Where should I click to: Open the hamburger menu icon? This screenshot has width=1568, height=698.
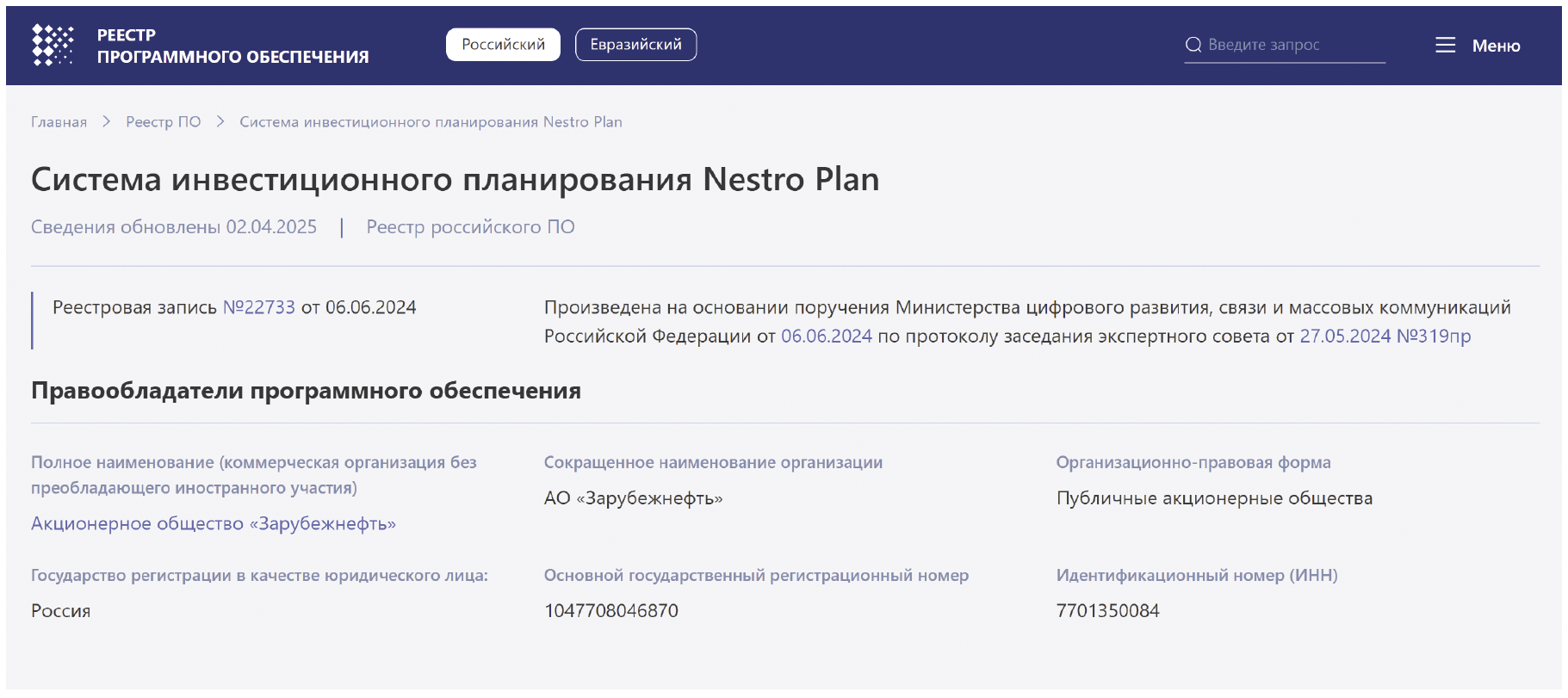tap(1445, 45)
